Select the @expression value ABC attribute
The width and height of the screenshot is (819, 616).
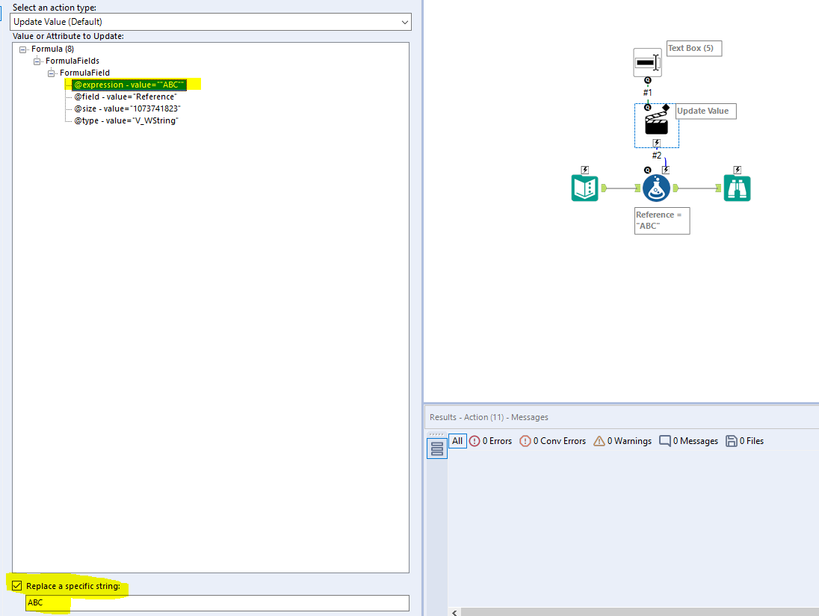129,85
